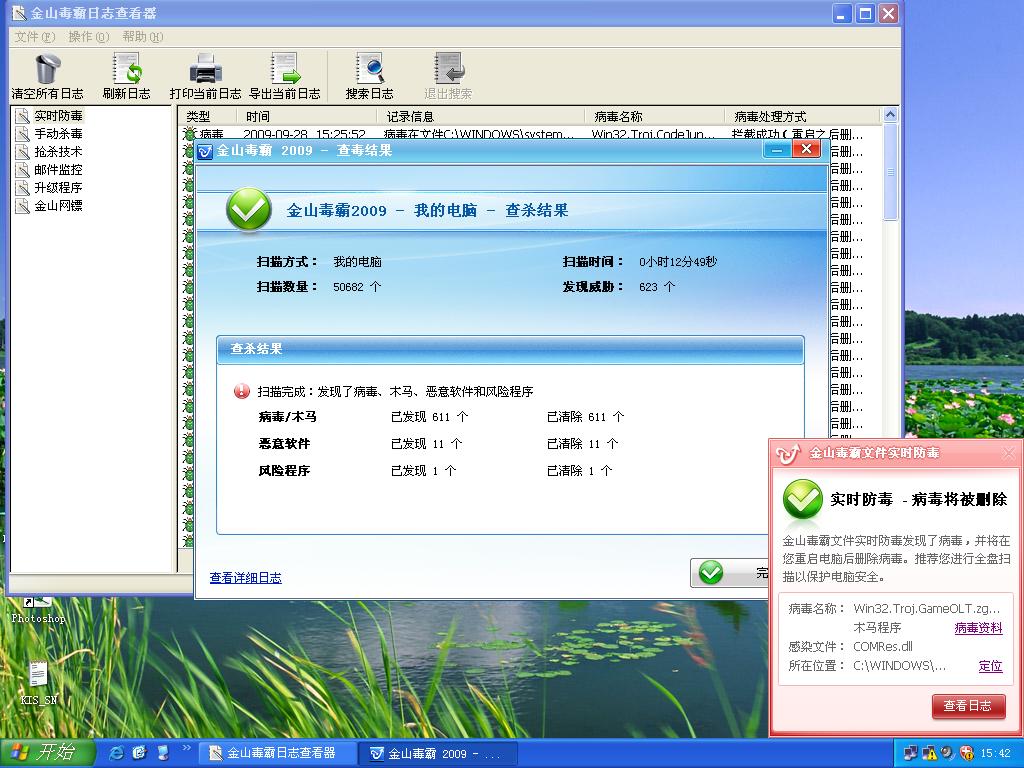Screen dimensions: 1024x768
Task: Select 手动杀毒 in the log tree
Action: pos(58,134)
